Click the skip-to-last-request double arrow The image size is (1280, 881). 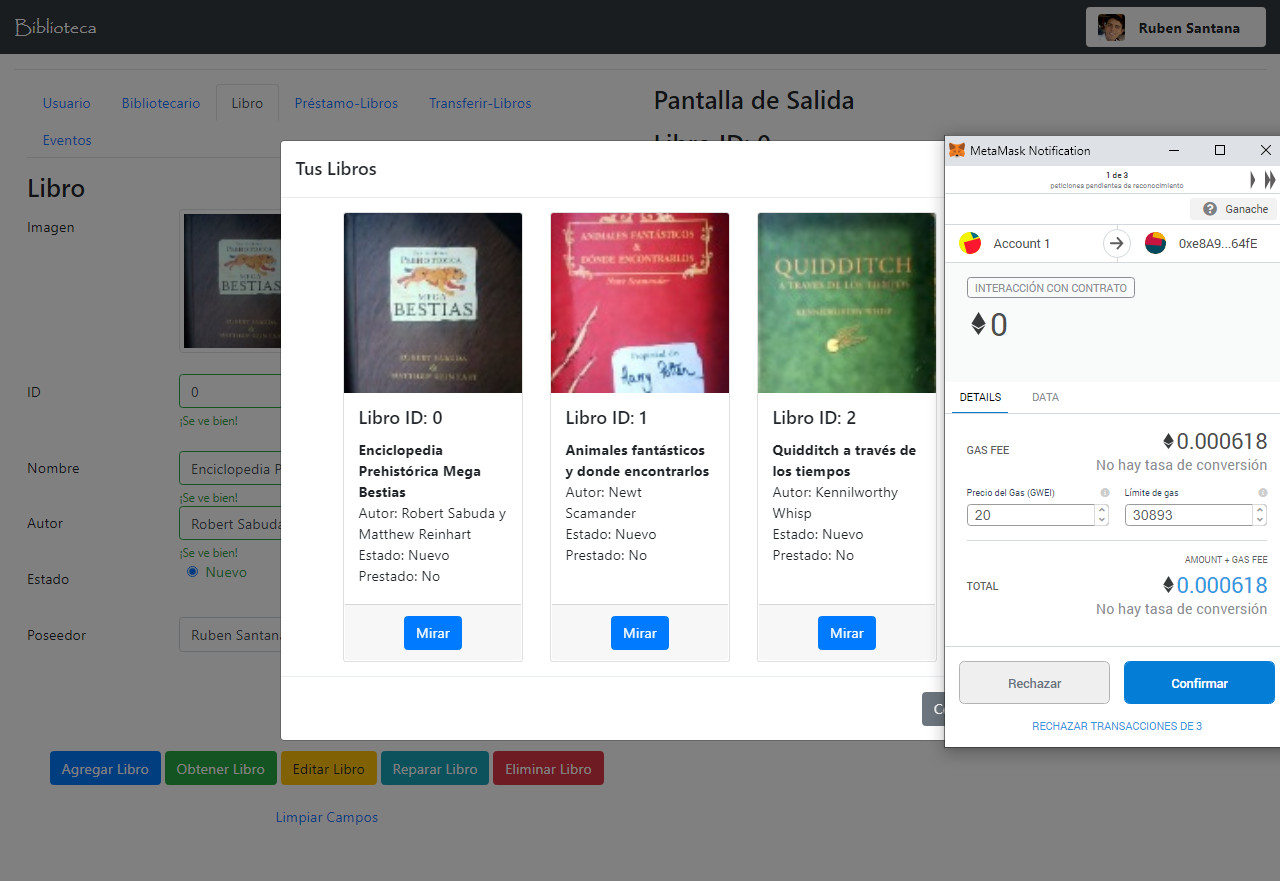coord(1269,179)
